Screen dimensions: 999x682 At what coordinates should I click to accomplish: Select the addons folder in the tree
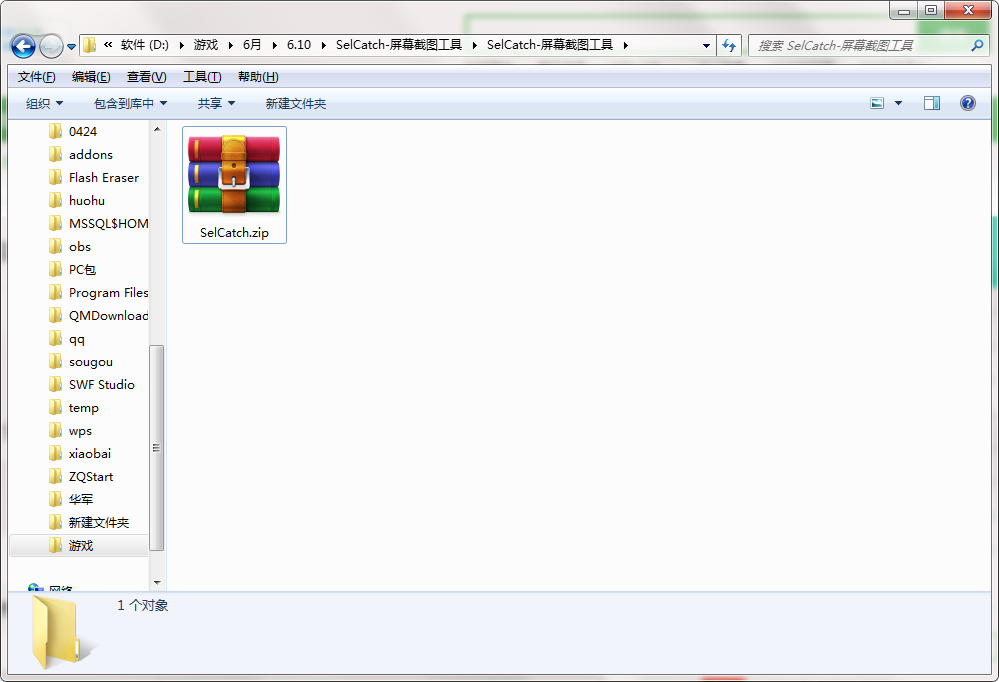click(x=90, y=155)
